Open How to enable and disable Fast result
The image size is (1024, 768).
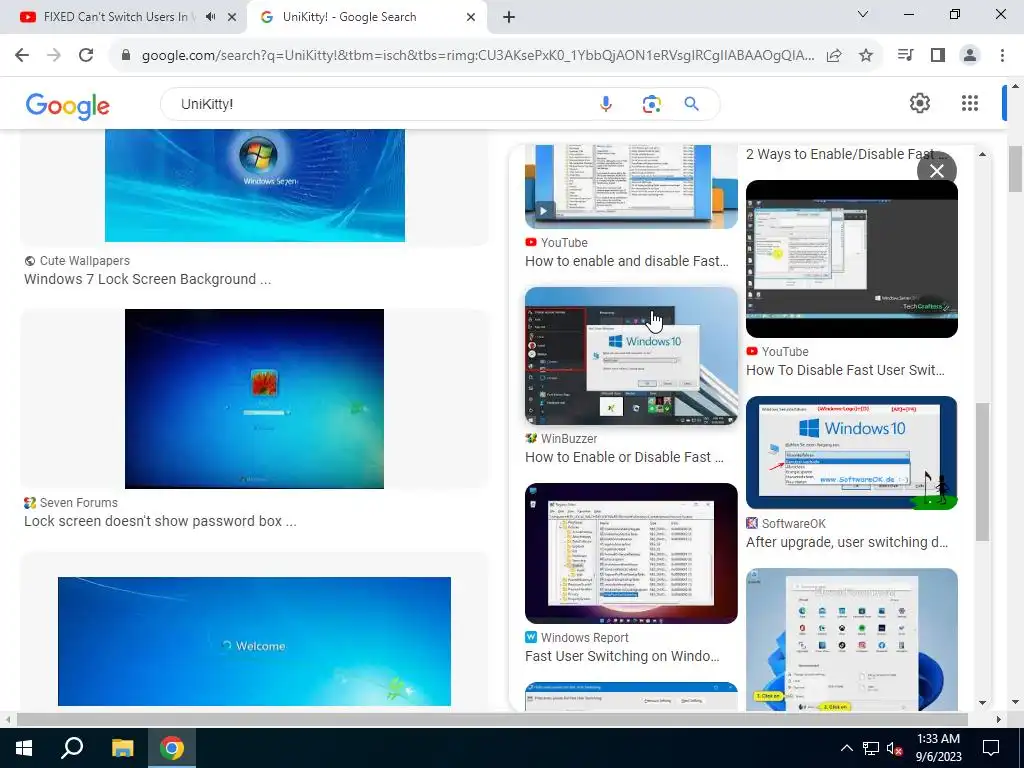tap(626, 261)
